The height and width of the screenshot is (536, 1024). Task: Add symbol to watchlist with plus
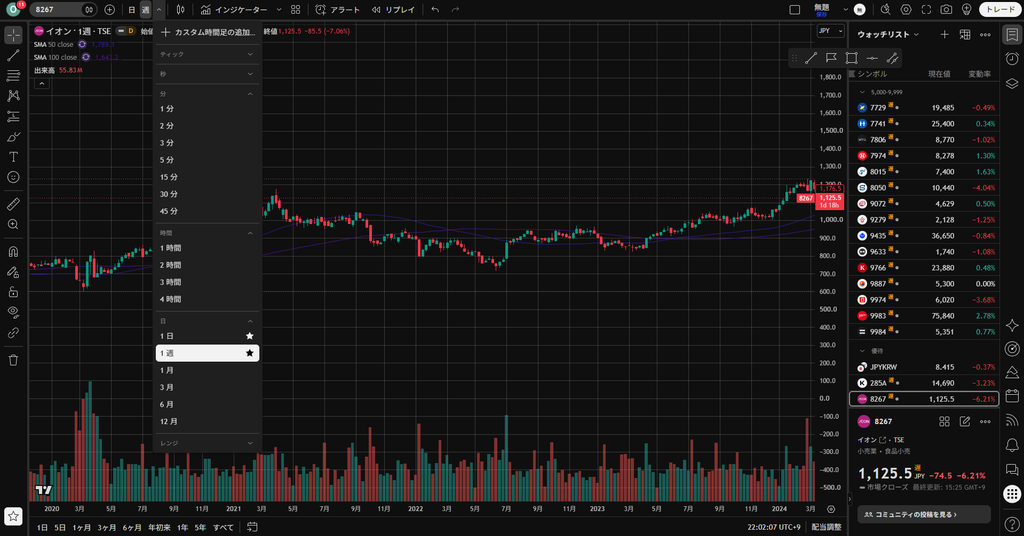coord(944,35)
